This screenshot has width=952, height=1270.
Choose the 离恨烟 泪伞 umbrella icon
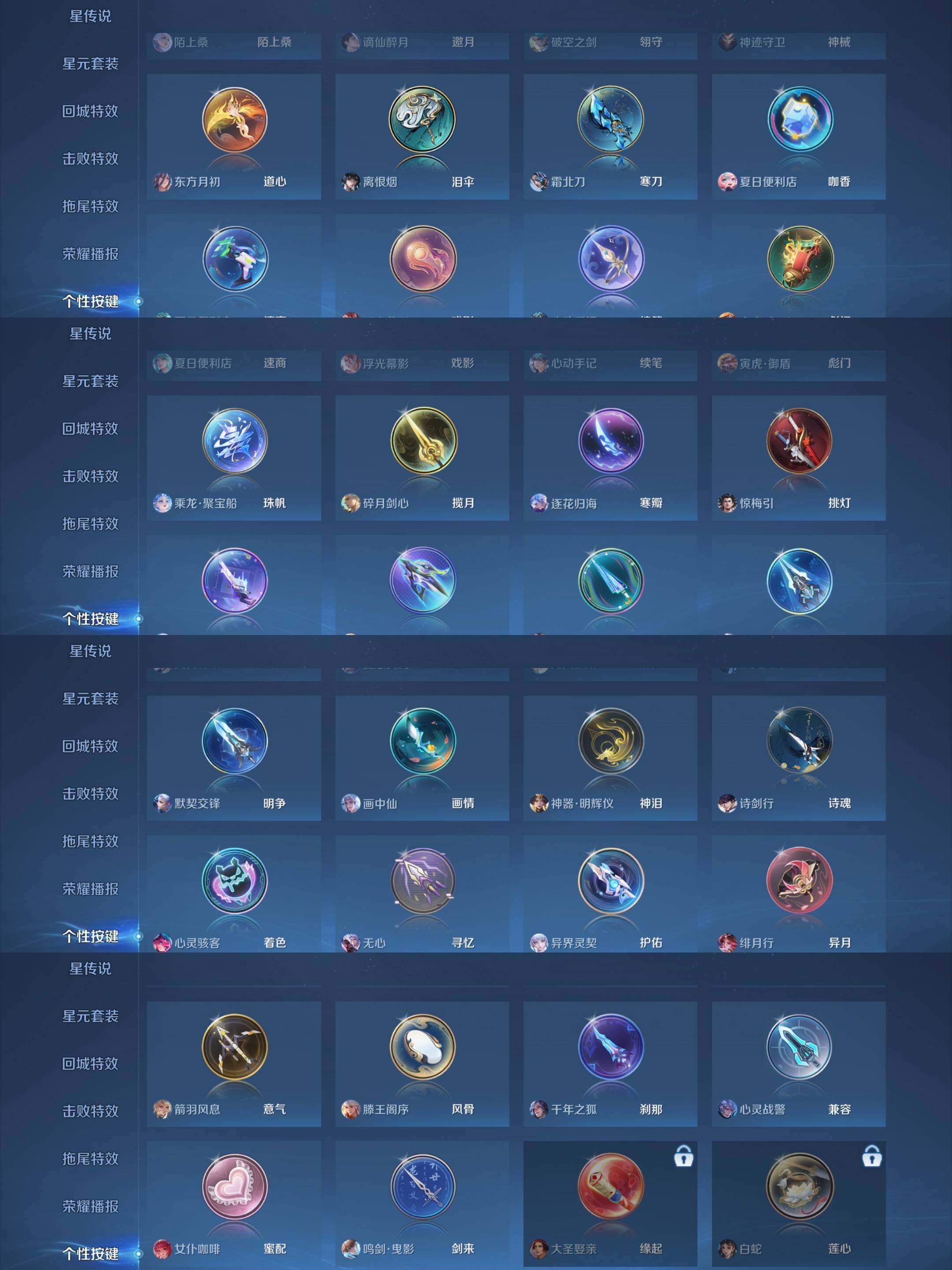pyautogui.click(x=422, y=120)
